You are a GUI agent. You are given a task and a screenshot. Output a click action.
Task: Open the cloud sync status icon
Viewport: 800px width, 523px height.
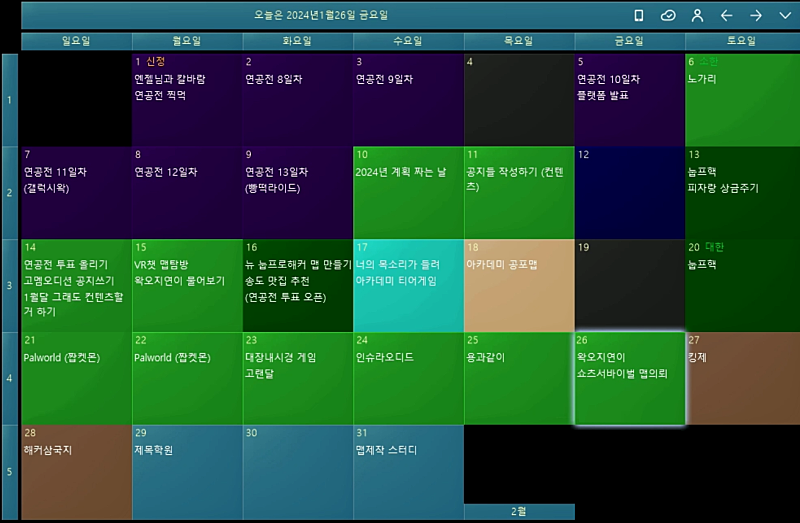pos(668,15)
